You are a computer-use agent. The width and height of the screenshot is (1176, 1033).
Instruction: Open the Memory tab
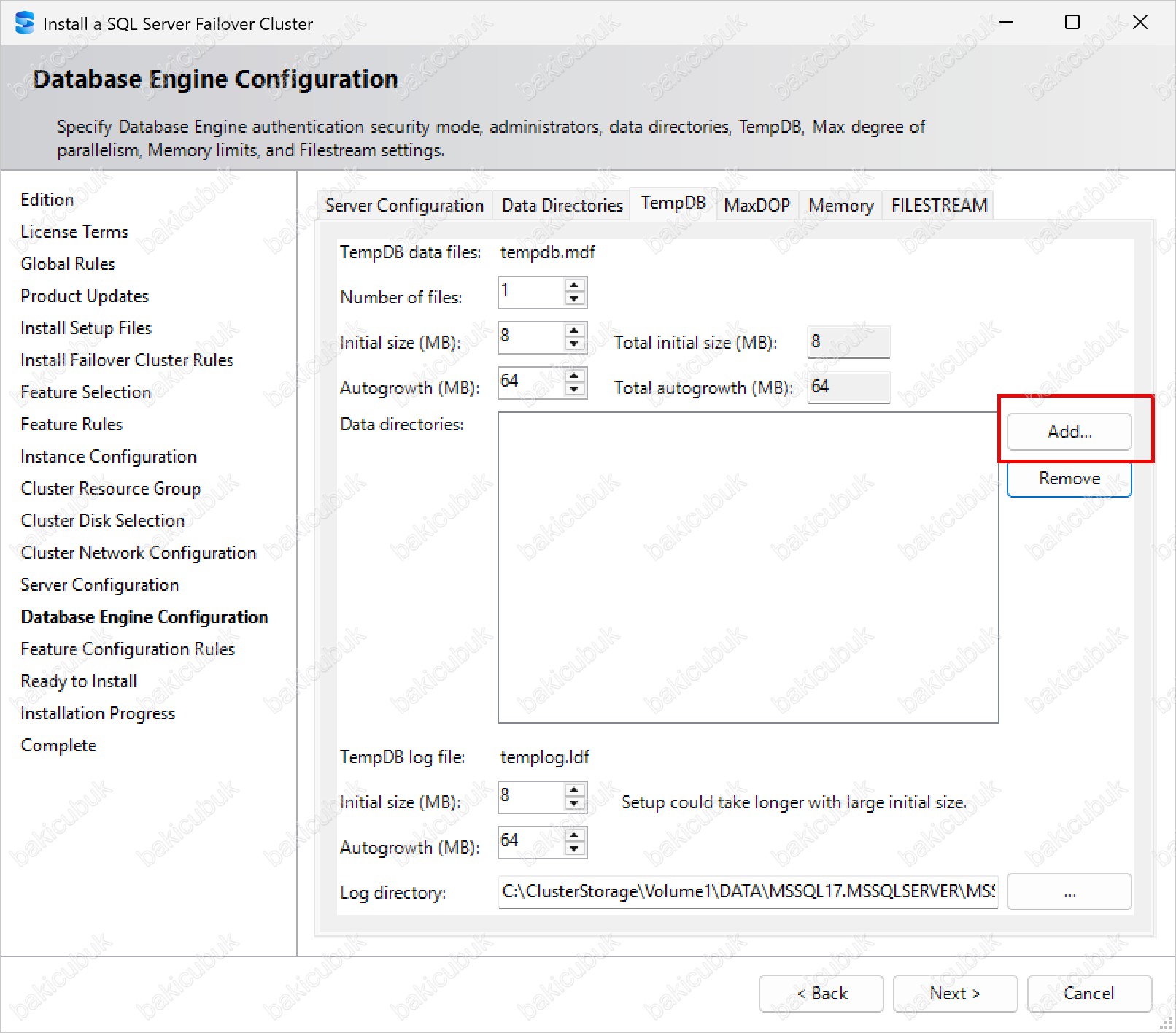(840, 206)
